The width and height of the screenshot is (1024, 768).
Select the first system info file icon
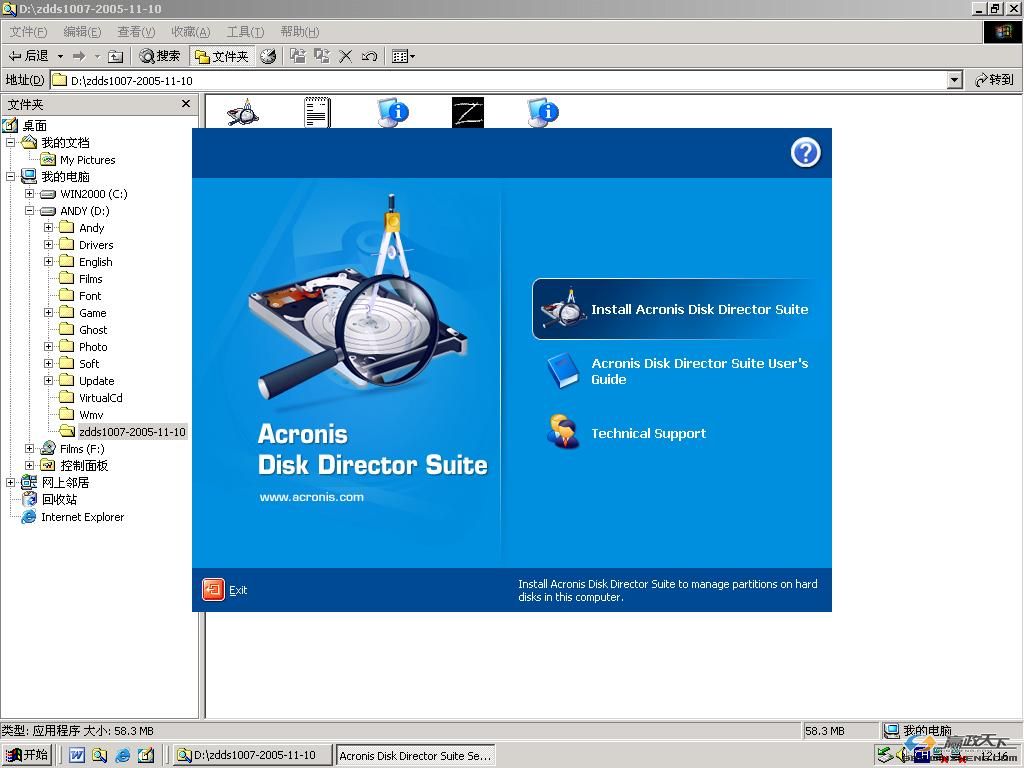click(393, 112)
